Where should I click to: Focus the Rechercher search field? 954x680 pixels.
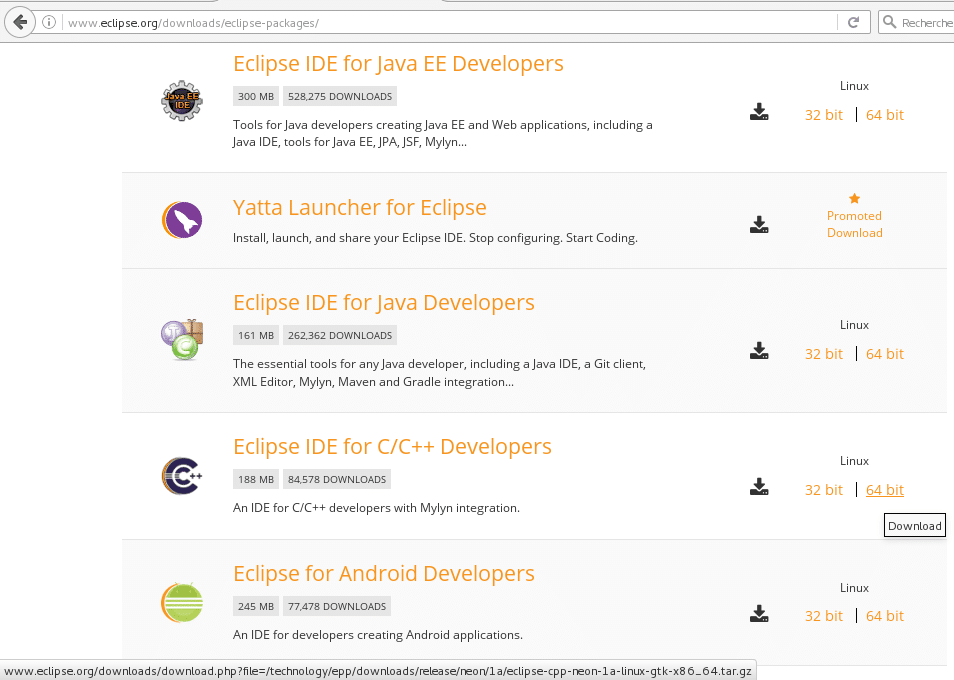click(916, 23)
